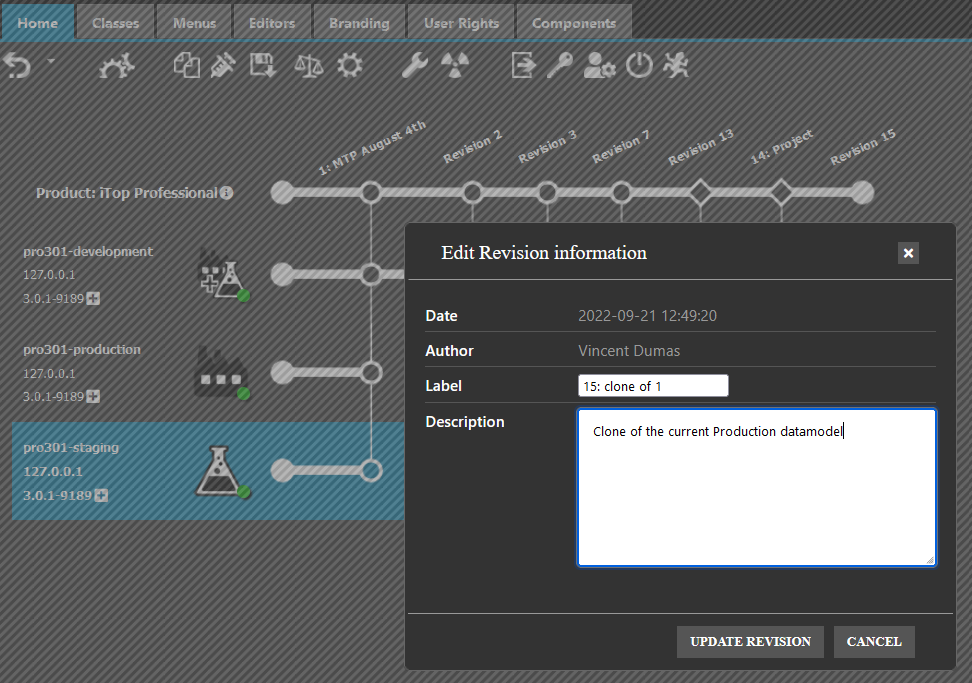Open the Branding tab
The height and width of the screenshot is (683, 972).
[359, 20]
